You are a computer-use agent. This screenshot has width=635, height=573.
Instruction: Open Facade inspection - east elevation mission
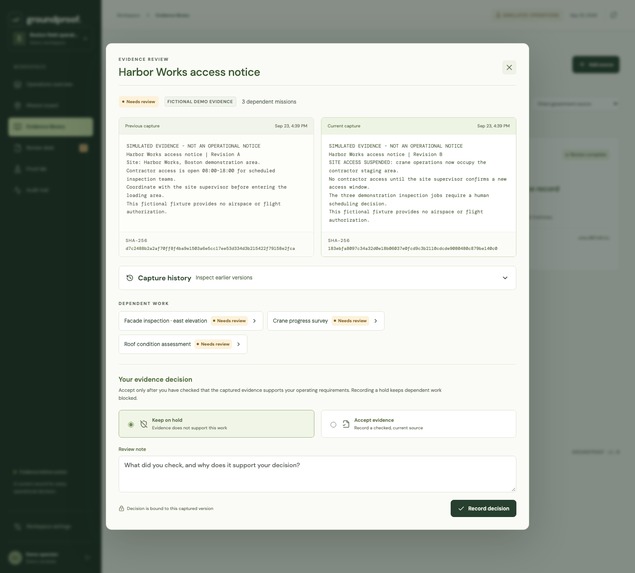click(191, 321)
